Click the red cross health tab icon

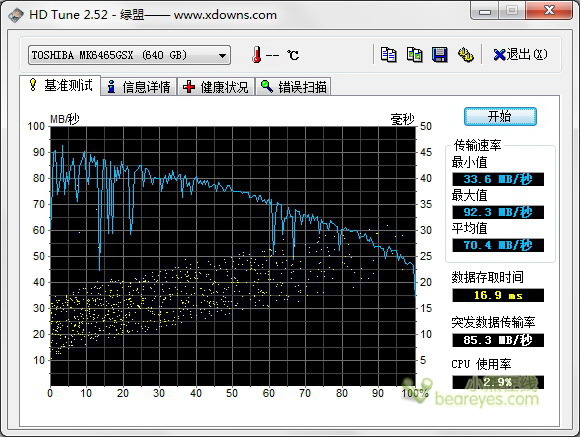point(189,87)
